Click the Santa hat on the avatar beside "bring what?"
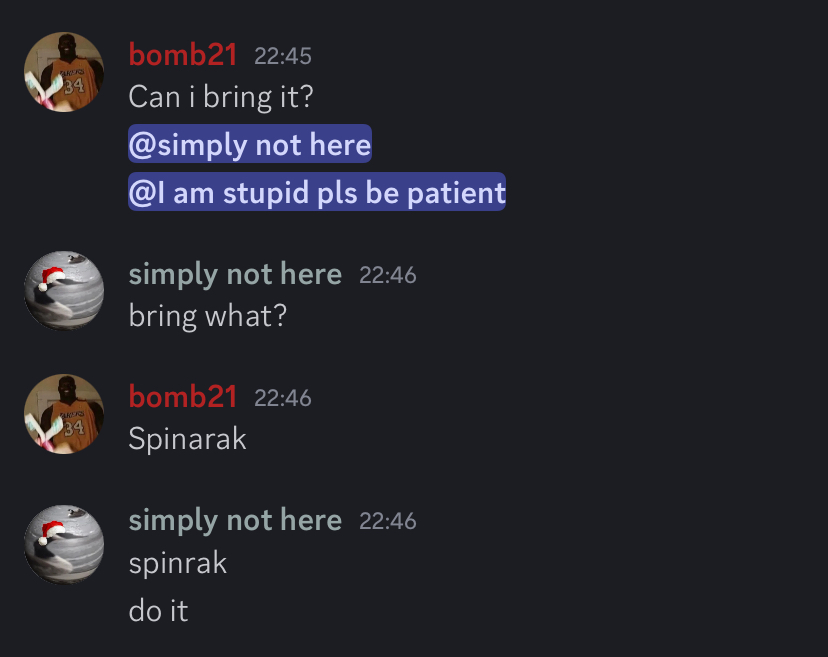This screenshot has height=657, width=828. point(50,277)
